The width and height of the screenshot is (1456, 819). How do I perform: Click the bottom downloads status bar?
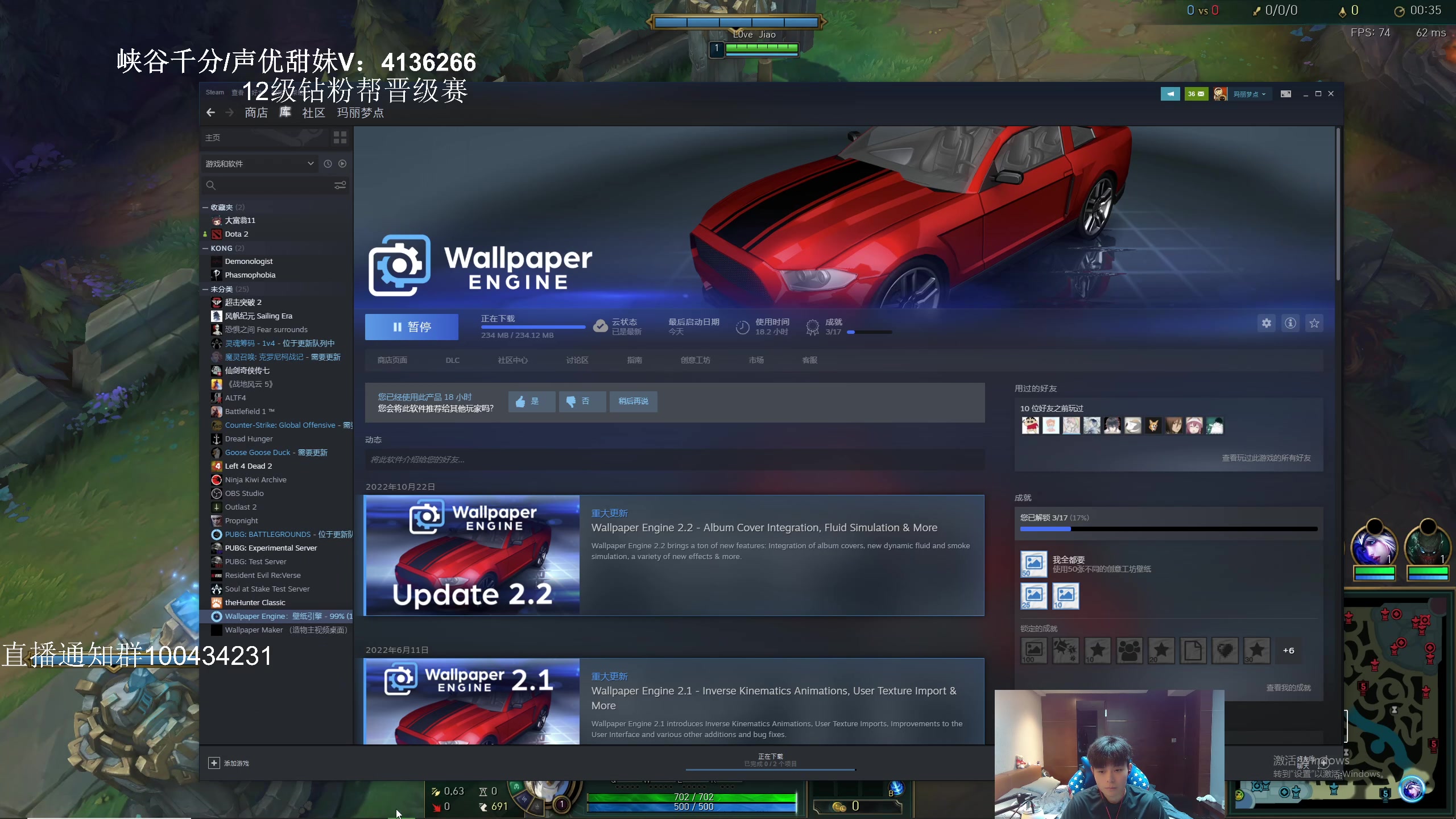coord(771,762)
